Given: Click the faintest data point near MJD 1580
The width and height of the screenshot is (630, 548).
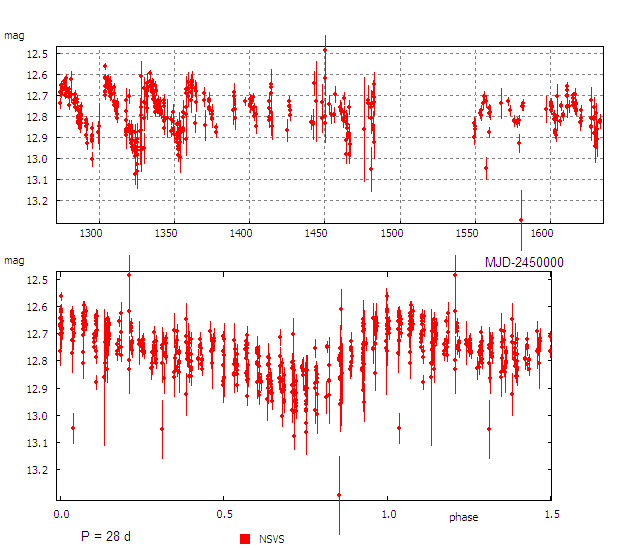Looking at the screenshot, I should pyautogui.click(x=521, y=220).
